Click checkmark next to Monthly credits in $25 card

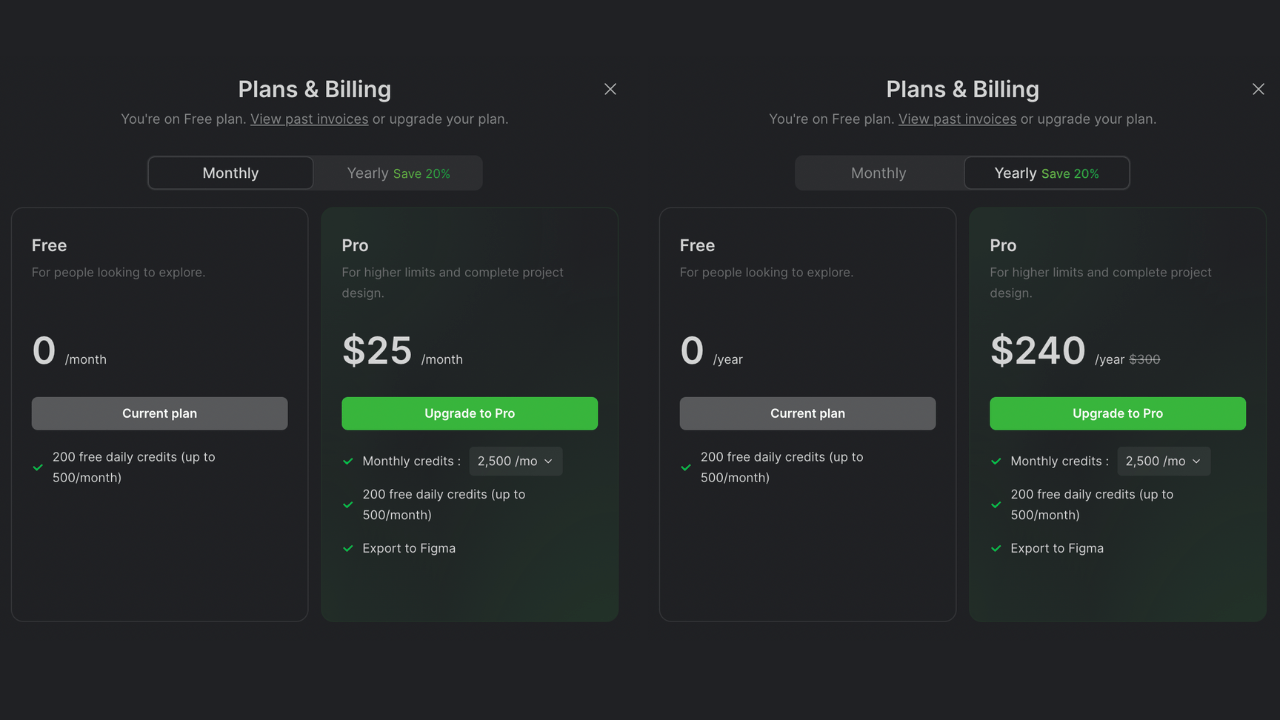click(x=348, y=461)
